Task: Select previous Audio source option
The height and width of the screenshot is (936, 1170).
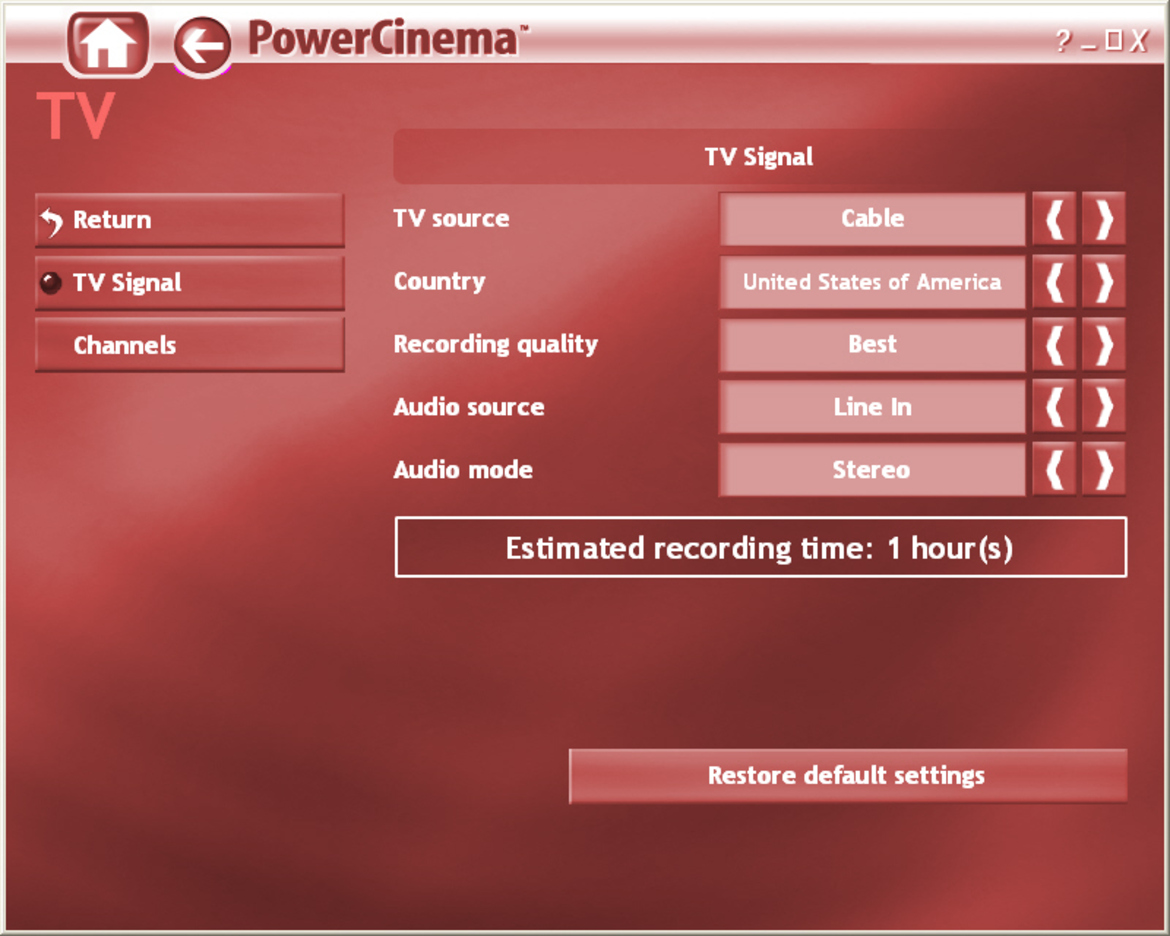Action: tap(1054, 407)
